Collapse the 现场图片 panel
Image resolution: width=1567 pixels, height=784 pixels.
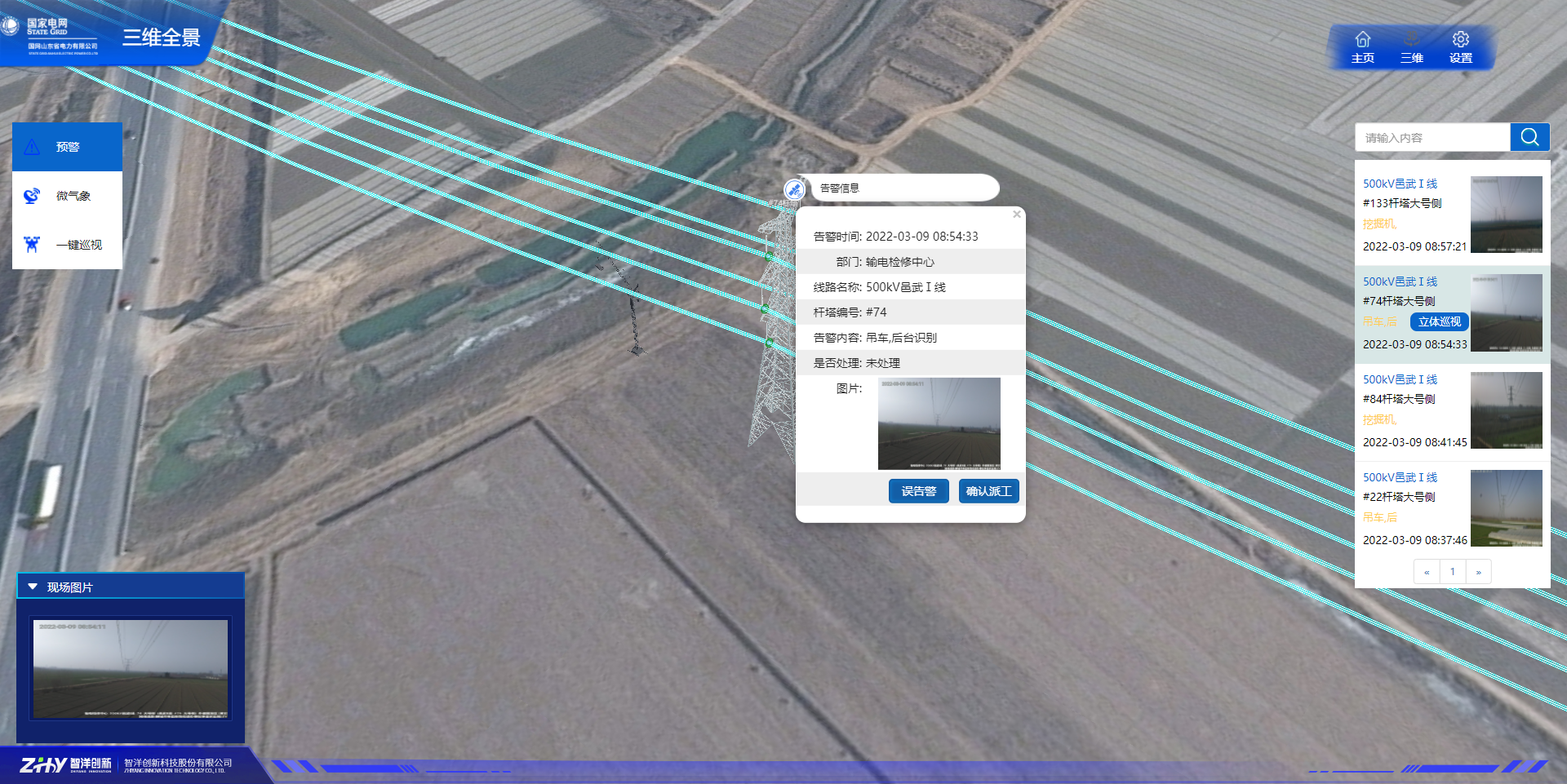click(33, 587)
